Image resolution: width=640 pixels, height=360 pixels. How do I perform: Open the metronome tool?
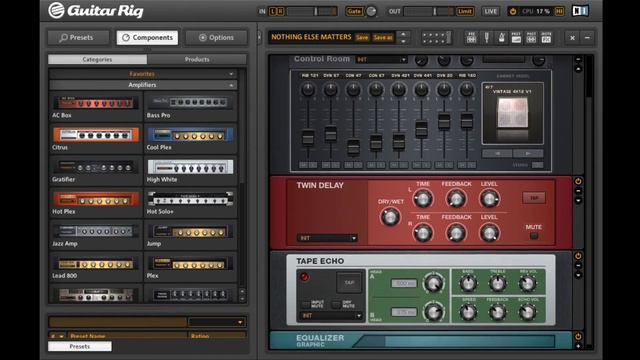[x=502, y=38]
